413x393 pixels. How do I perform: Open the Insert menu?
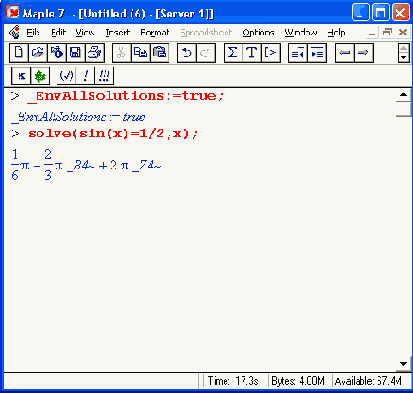(x=117, y=32)
